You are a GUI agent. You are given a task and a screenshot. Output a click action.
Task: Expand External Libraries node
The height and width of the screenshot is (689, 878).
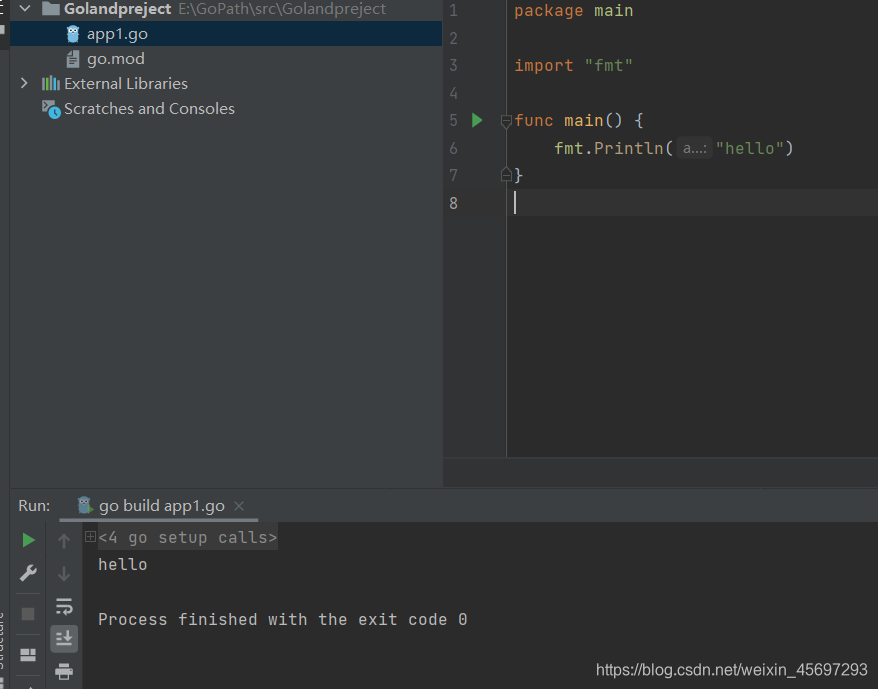24,83
